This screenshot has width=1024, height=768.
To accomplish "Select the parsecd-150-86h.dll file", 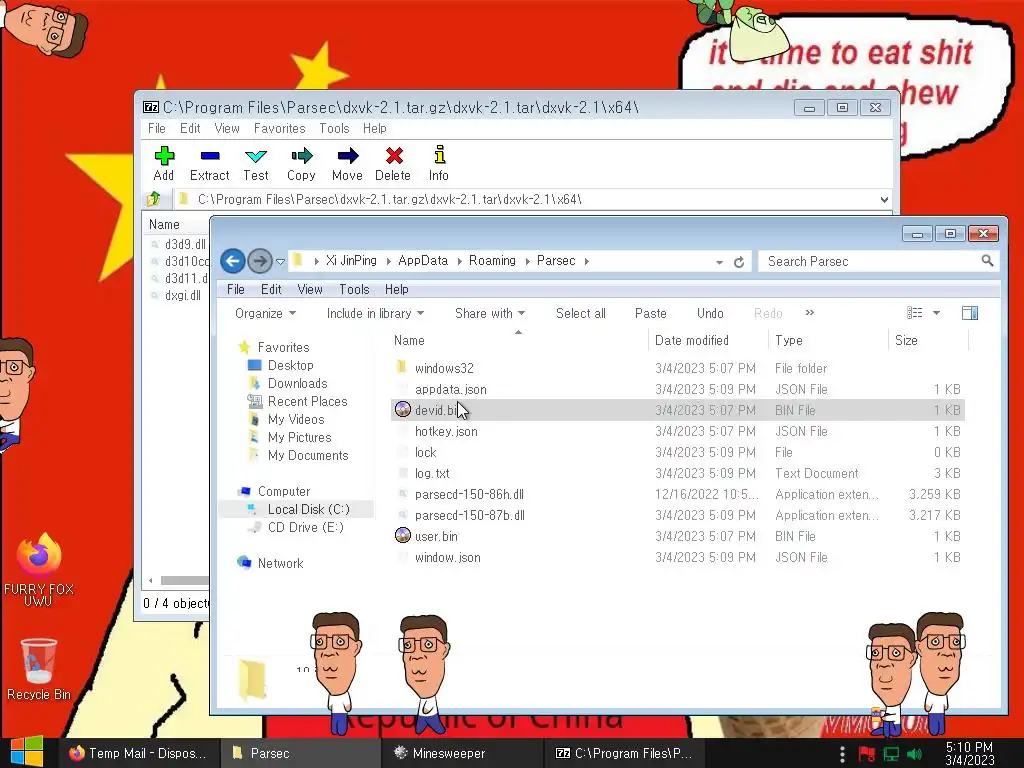I will [x=469, y=494].
